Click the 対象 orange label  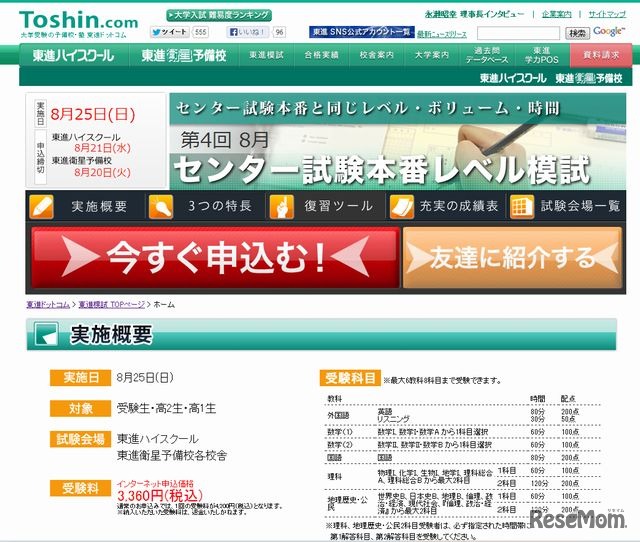(80, 409)
